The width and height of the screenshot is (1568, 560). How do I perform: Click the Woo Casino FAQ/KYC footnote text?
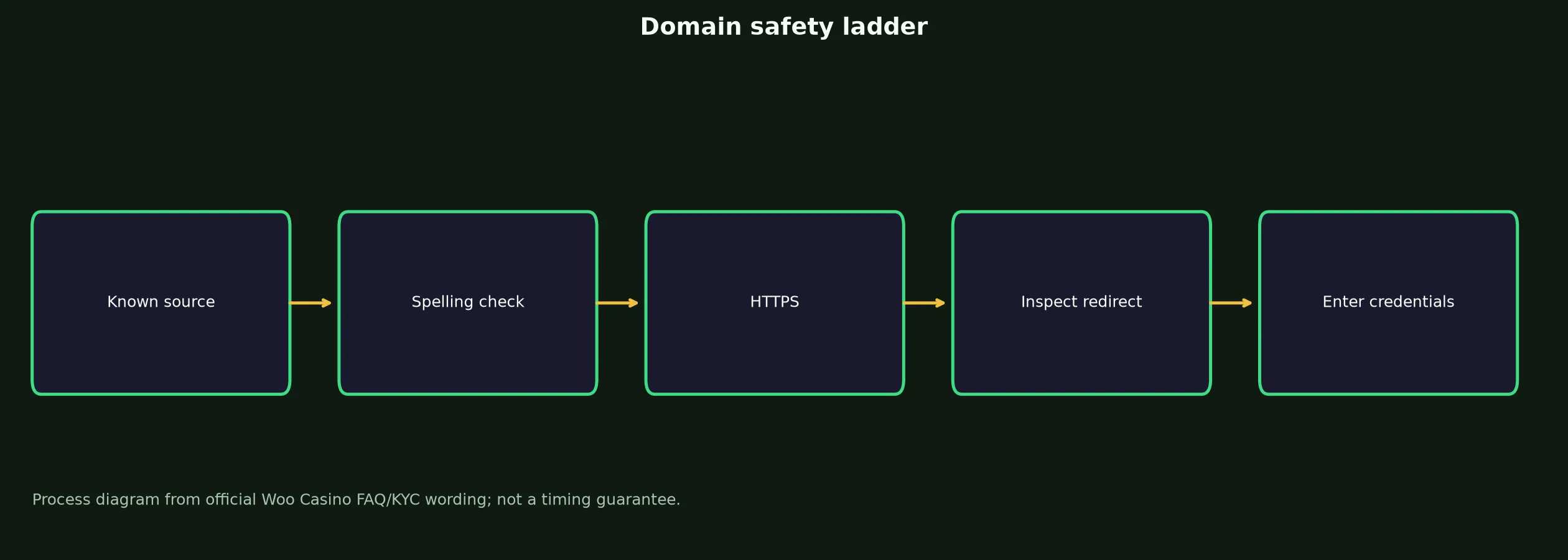click(x=356, y=500)
